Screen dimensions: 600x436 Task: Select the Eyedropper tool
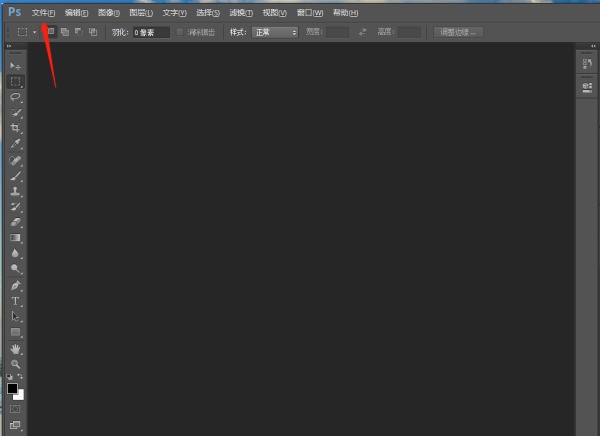click(16, 144)
